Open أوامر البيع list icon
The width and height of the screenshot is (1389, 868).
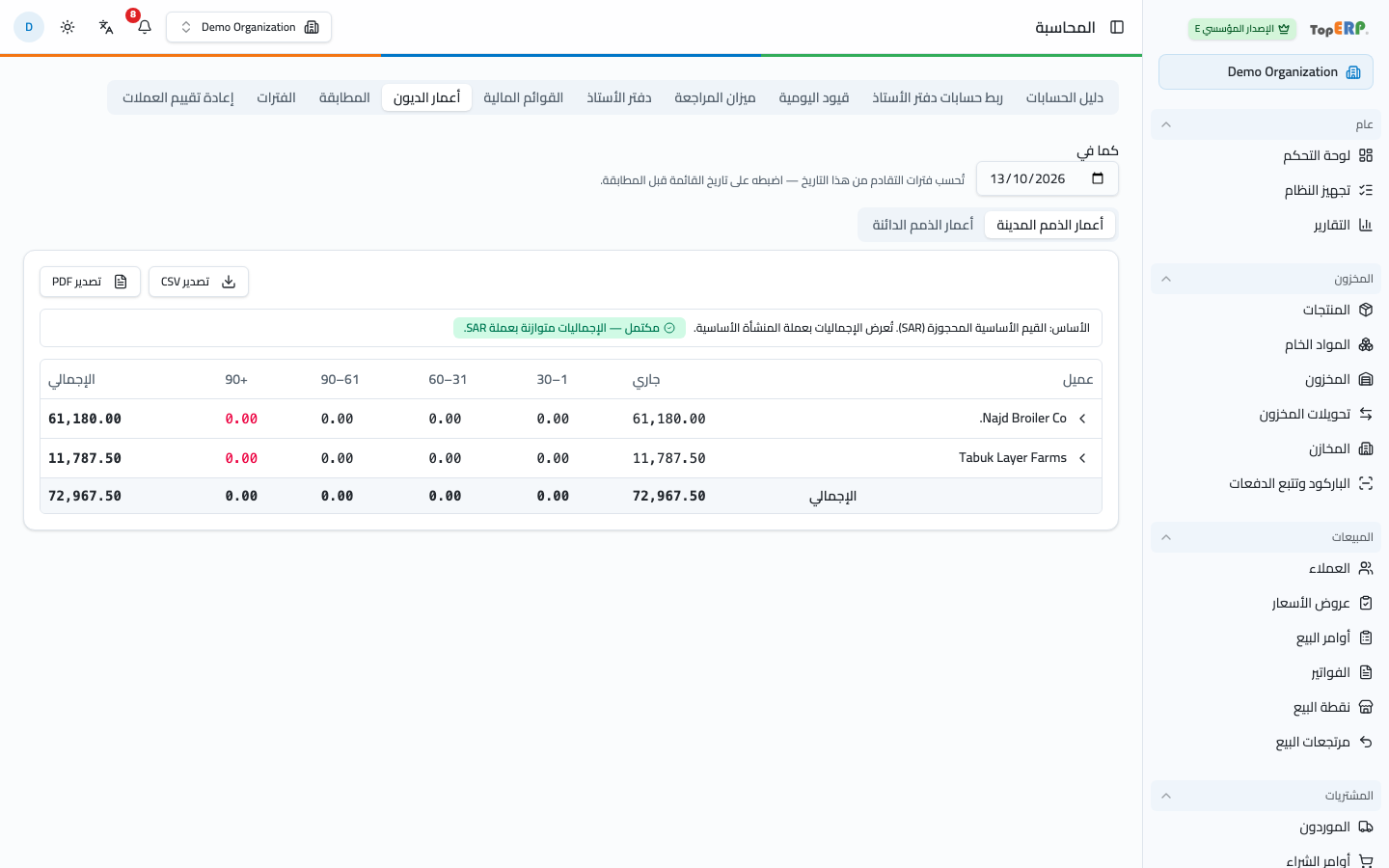click(x=1366, y=637)
